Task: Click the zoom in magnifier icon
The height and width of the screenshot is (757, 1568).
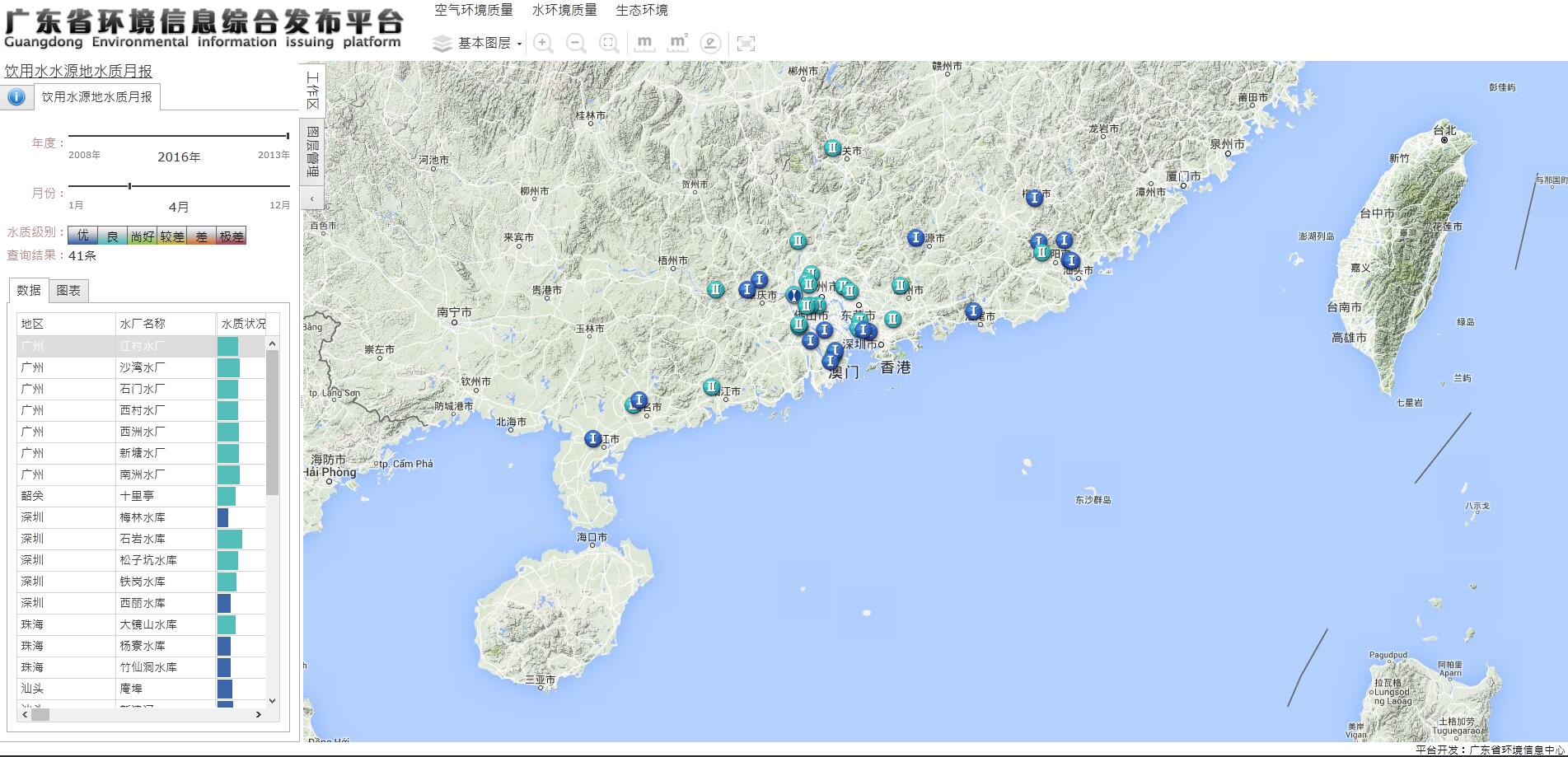Action: coord(543,44)
